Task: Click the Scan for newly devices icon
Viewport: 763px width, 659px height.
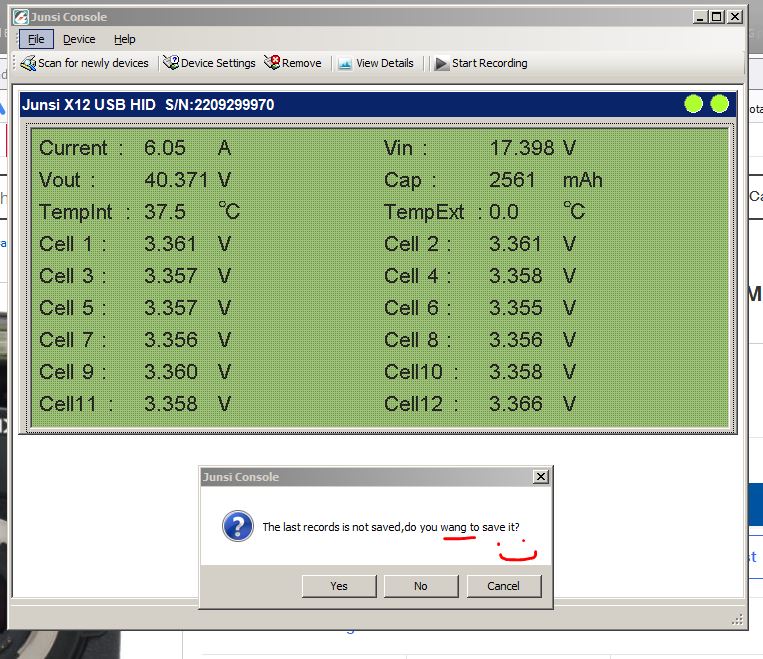Action: tap(28, 63)
